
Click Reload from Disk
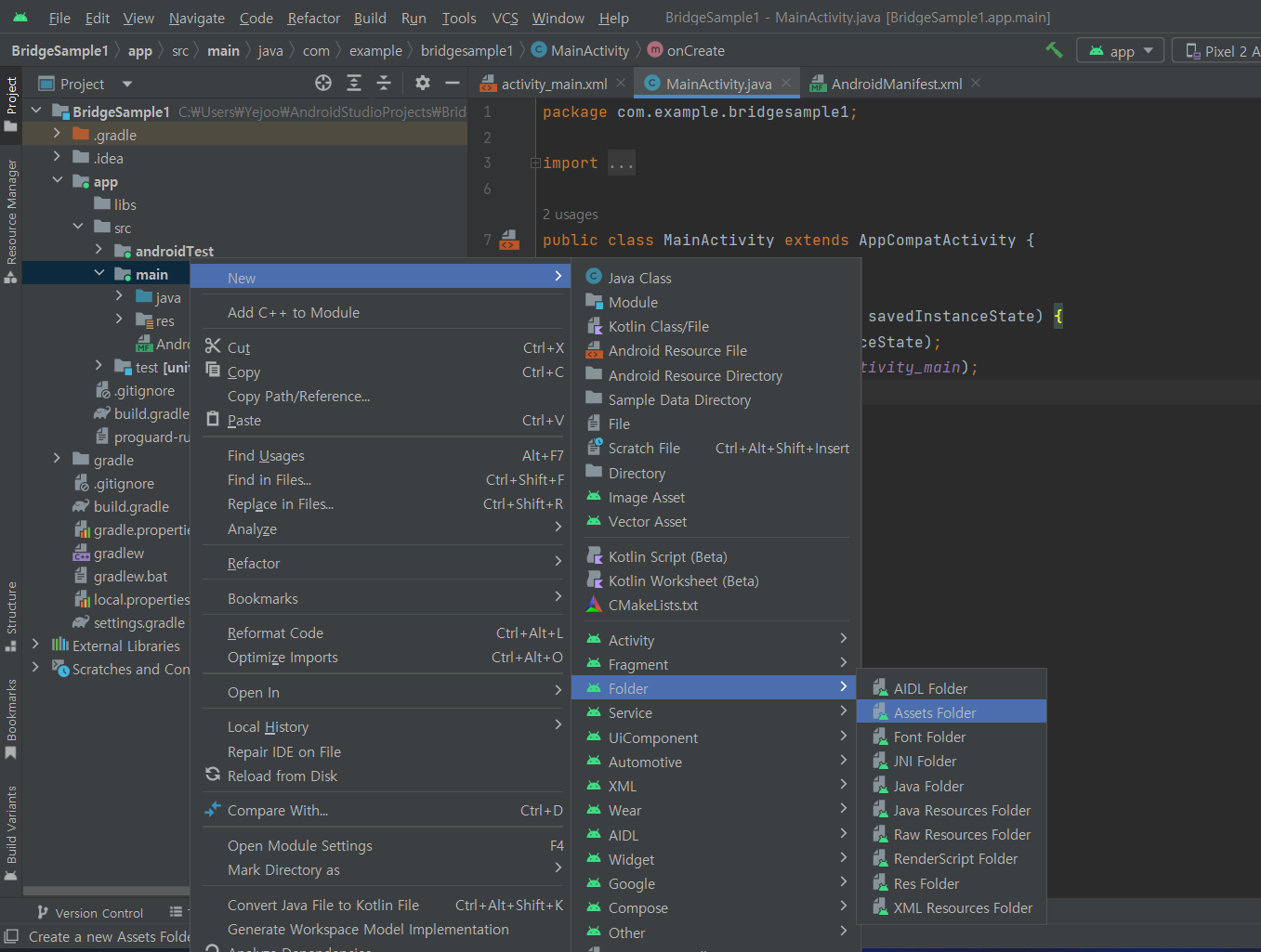[x=382, y=776]
